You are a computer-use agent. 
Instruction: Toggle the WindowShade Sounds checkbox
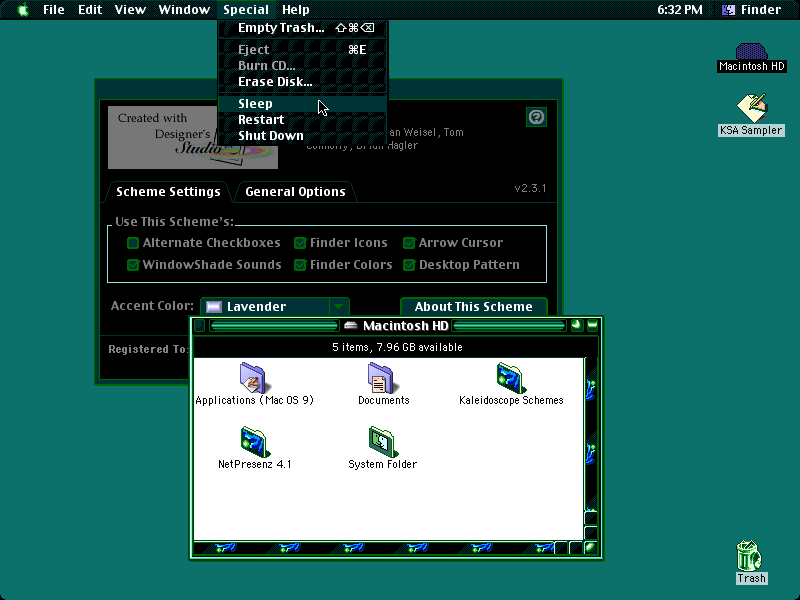click(x=133, y=265)
